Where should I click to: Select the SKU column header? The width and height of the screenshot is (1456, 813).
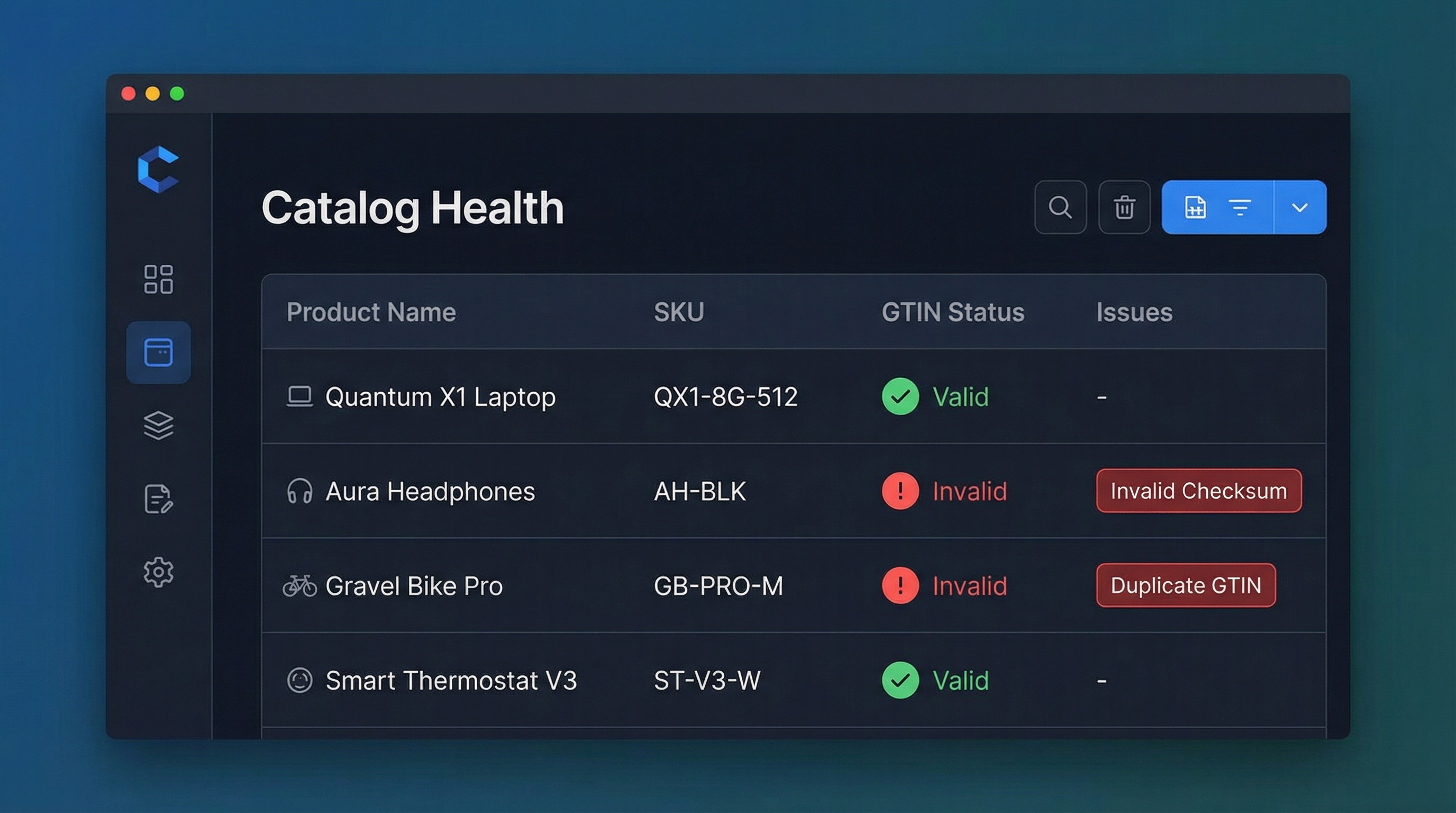(679, 312)
